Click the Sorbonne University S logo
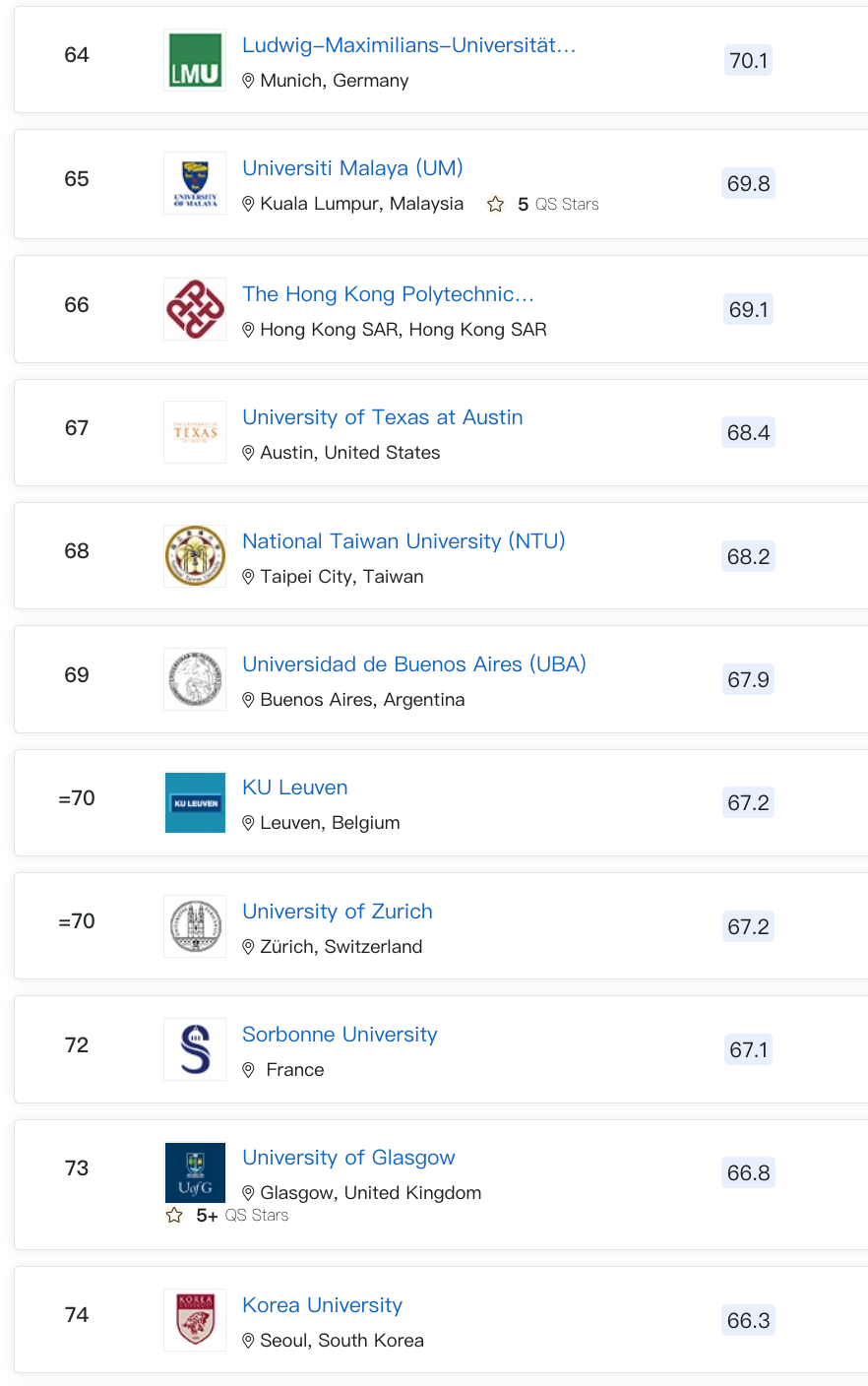The width and height of the screenshot is (868, 1386). tap(195, 1049)
